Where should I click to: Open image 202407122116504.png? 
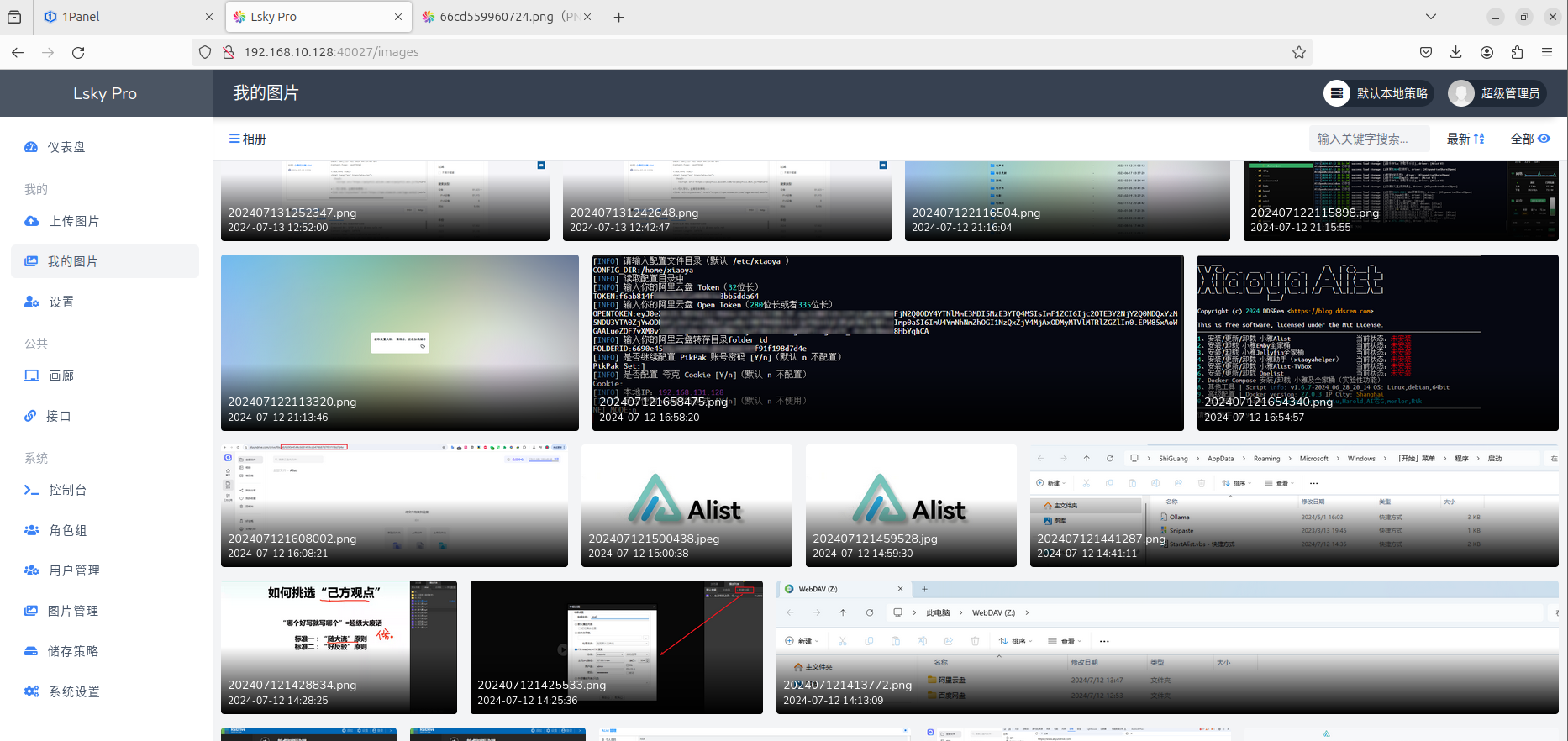tap(1067, 201)
